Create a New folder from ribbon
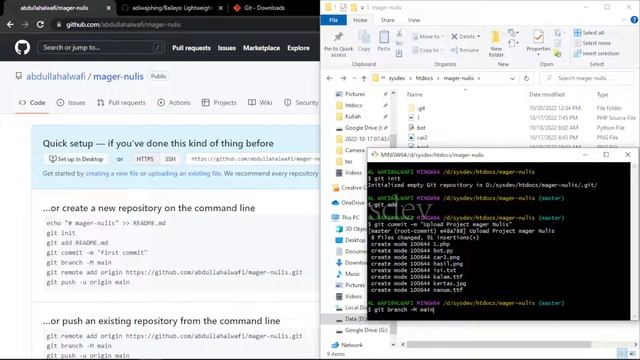The height and width of the screenshot is (360, 640). (x=496, y=44)
